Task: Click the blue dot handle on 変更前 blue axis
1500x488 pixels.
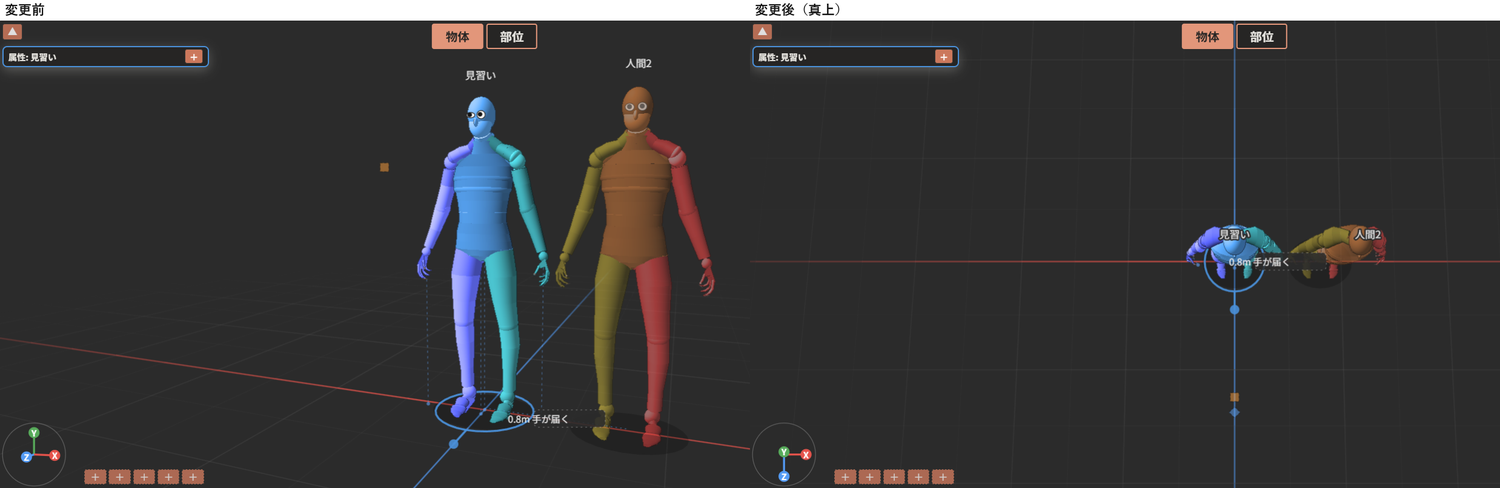Action: coord(454,443)
